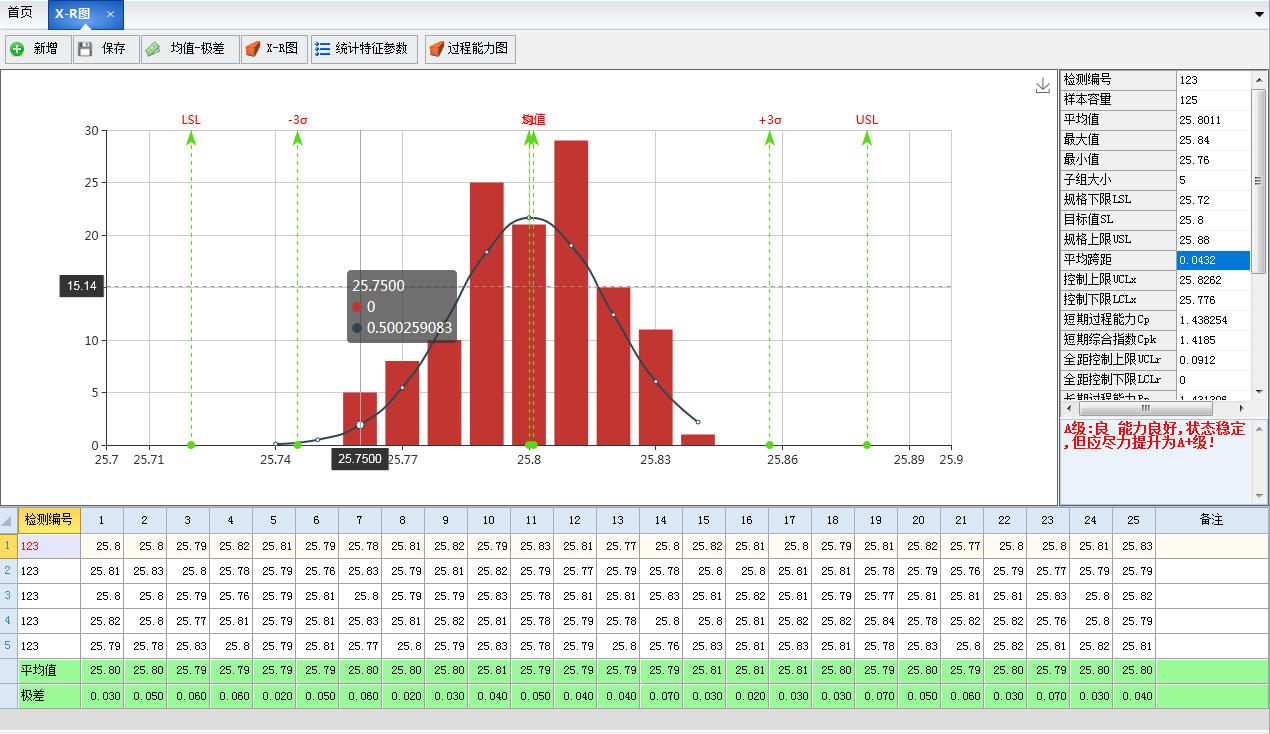Click the 目标值SL value 25.8
Image resolution: width=1270 pixels, height=734 pixels.
tap(1213, 220)
